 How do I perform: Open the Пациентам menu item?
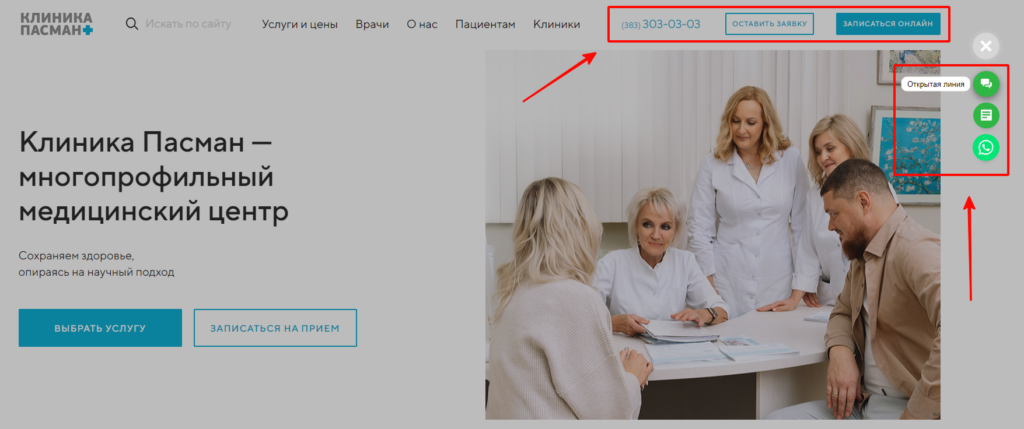[x=485, y=25]
